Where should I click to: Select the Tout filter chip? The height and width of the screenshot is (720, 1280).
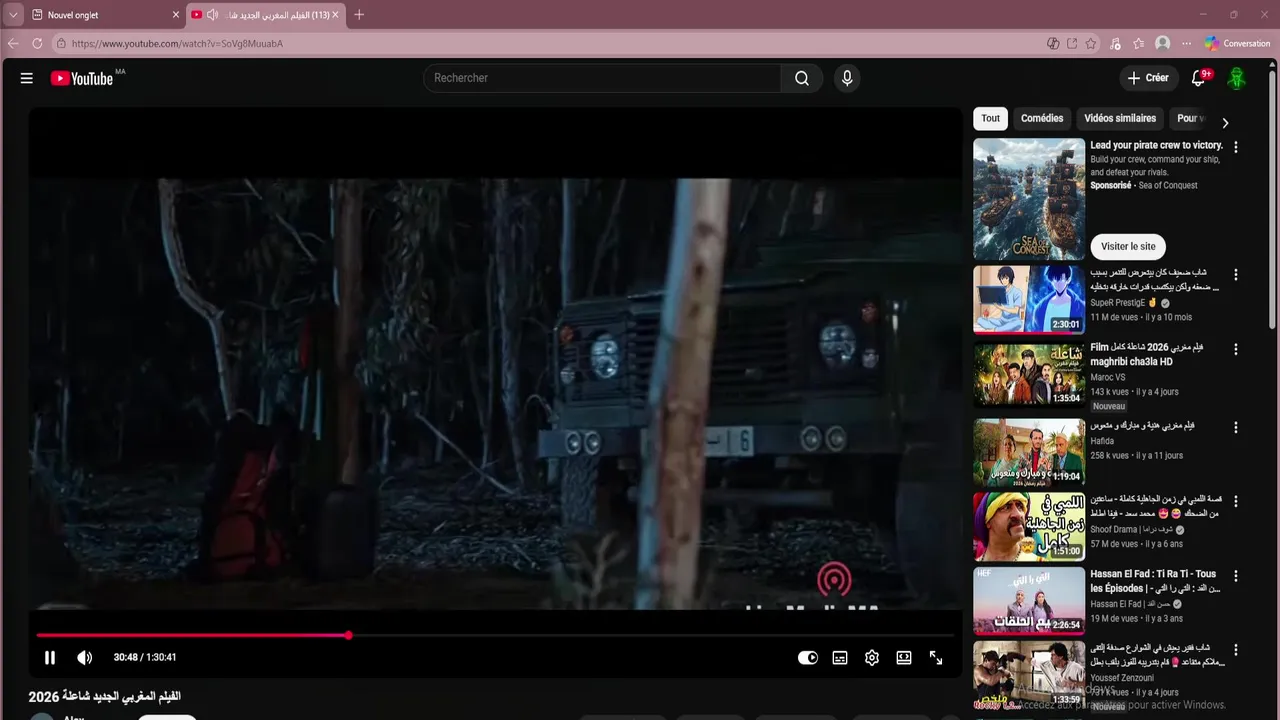990,118
